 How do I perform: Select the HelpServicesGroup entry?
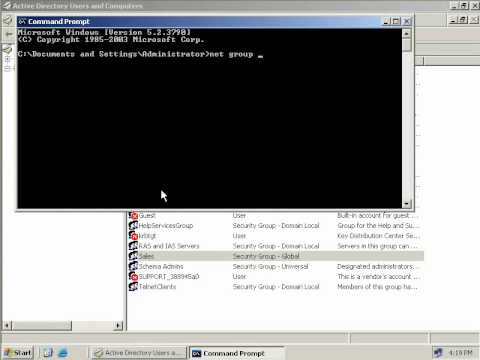tap(166, 226)
